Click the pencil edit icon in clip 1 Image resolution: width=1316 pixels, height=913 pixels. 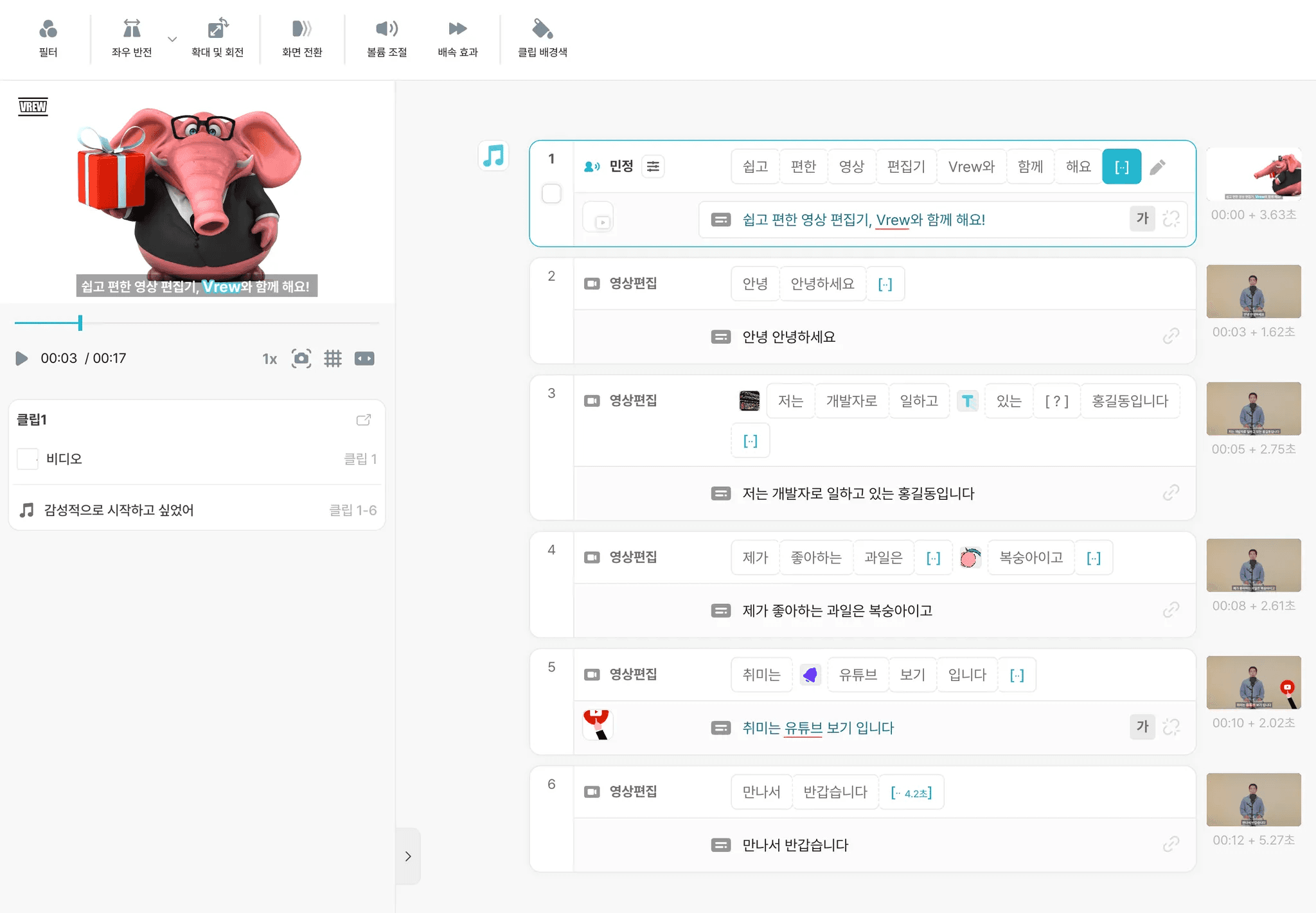click(1158, 167)
